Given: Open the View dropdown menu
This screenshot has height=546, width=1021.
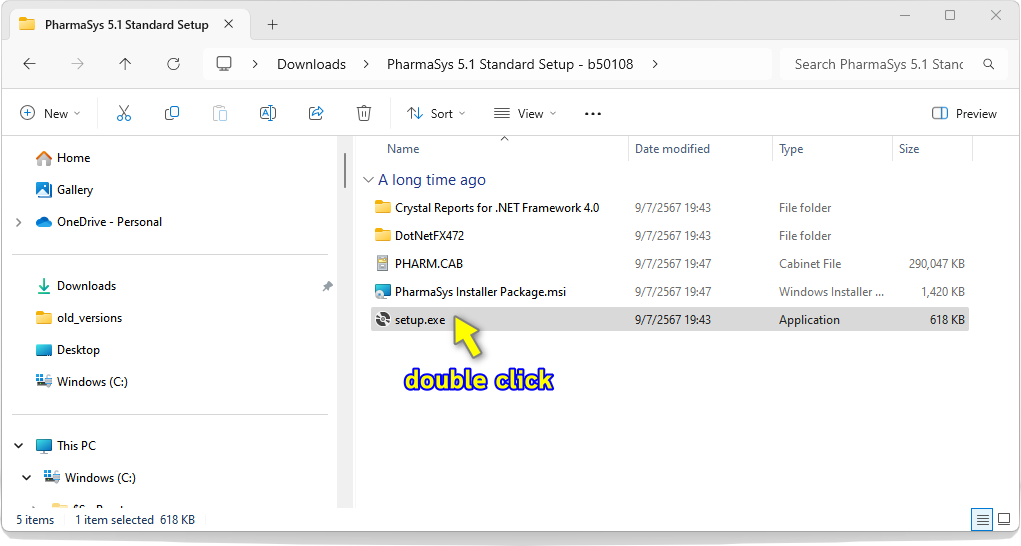Looking at the screenshot, I should [525, 113].
